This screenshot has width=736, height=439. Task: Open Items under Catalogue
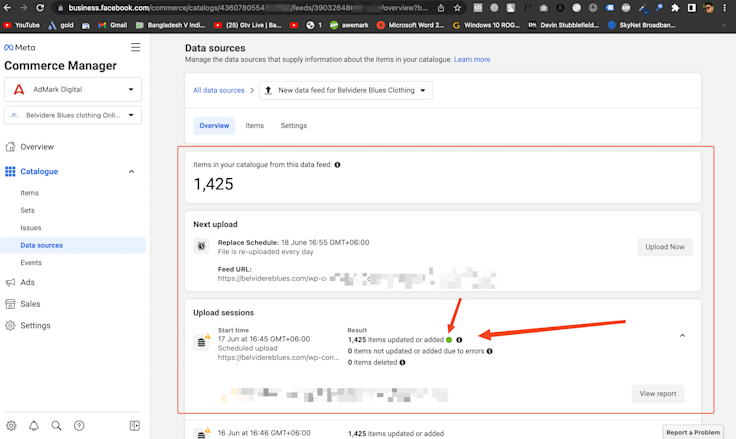tap(29, 193)
